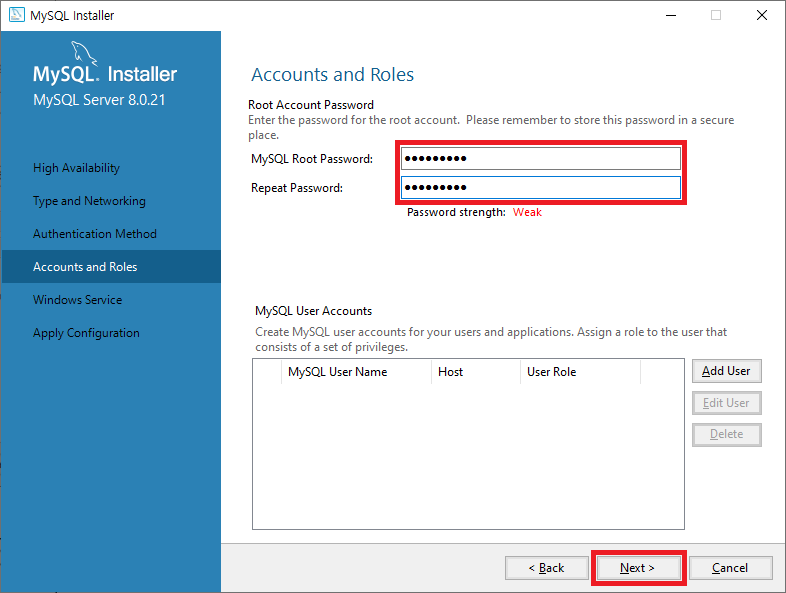Screen dimensions: 786x593
Task: Minimize the MySQL Installer window
Action: pyautogui.click(x=671, y=16)
